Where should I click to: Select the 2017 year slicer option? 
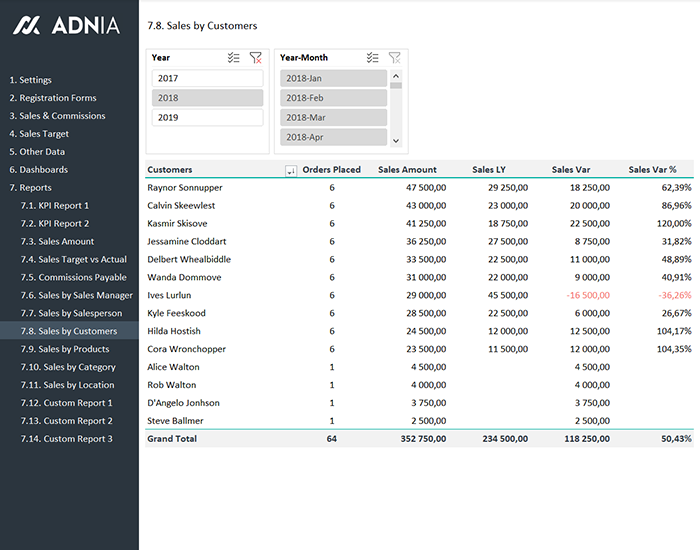[207, 78]
